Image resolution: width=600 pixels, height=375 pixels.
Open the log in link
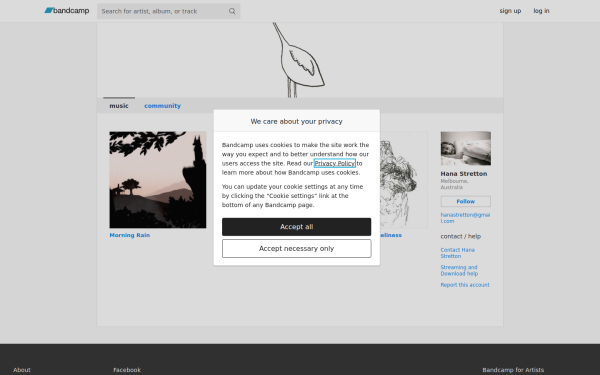click(541, 11)
